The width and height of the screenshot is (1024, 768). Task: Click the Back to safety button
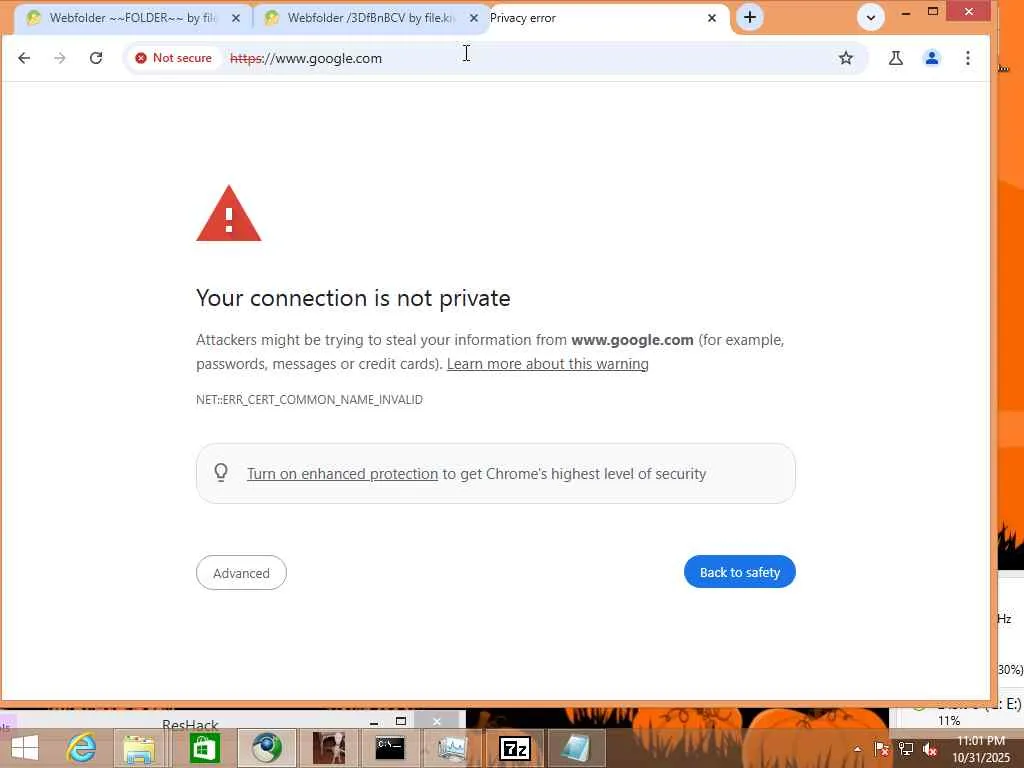pos(739,572)
